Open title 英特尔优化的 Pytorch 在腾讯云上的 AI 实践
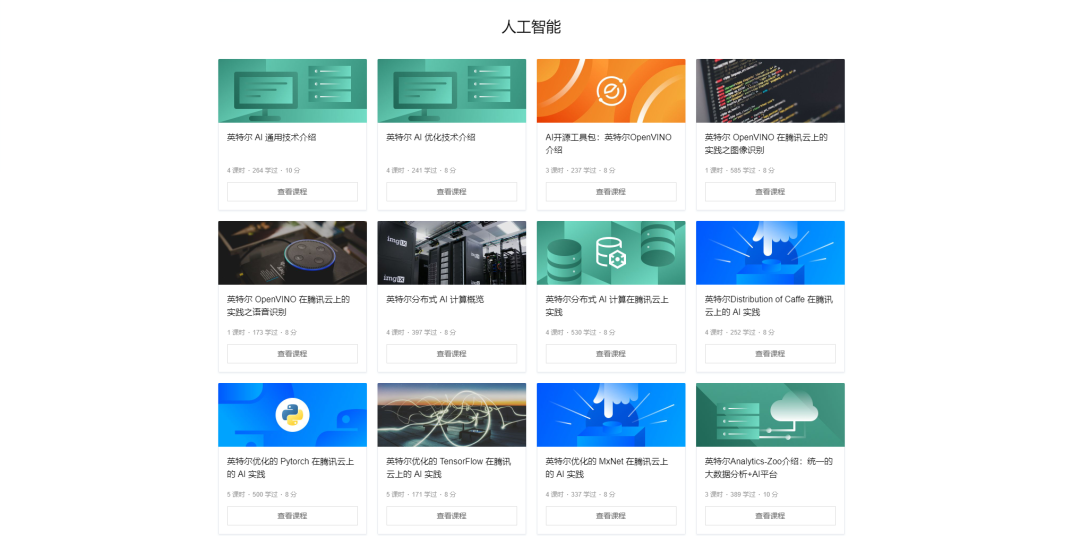Viewport: 1080px width, 536px height. [290, 467]
